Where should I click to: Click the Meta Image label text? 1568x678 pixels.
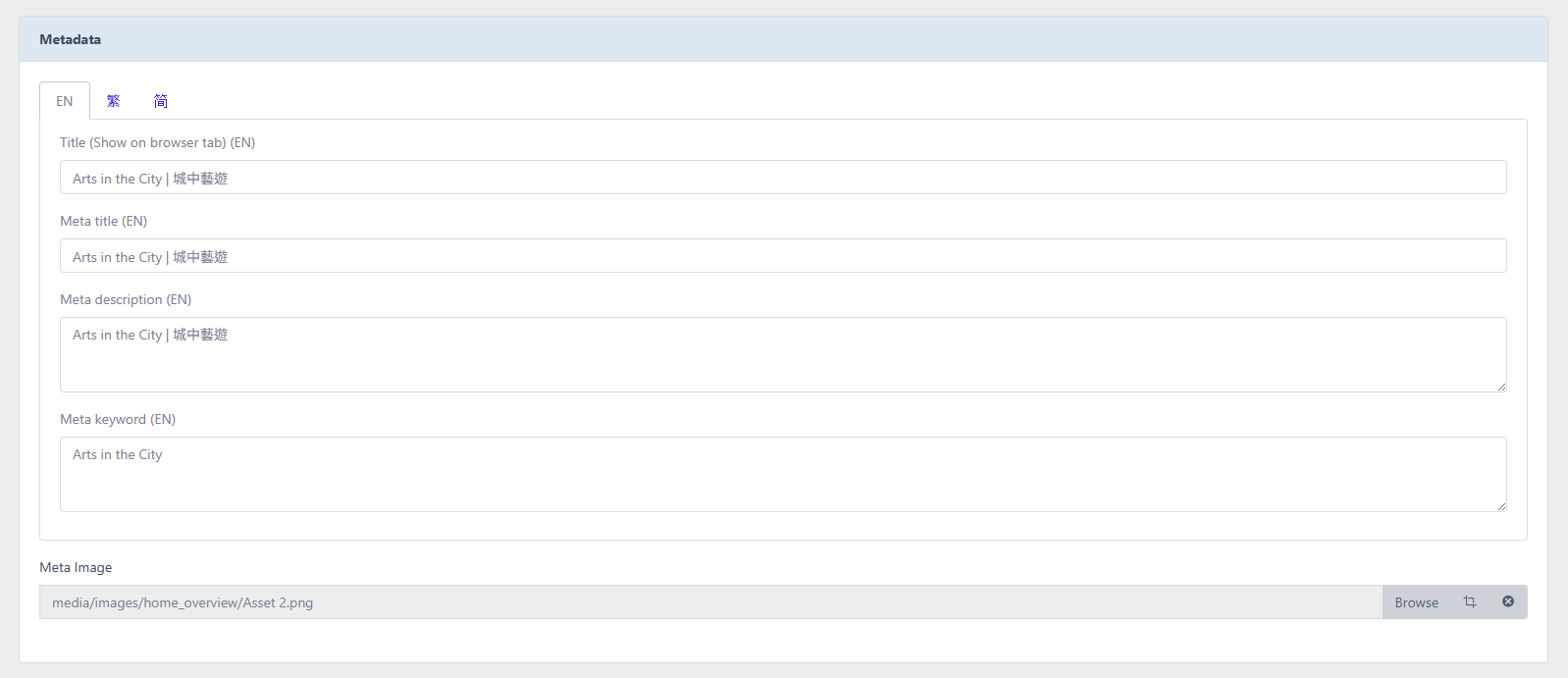(x=76, y=567)
